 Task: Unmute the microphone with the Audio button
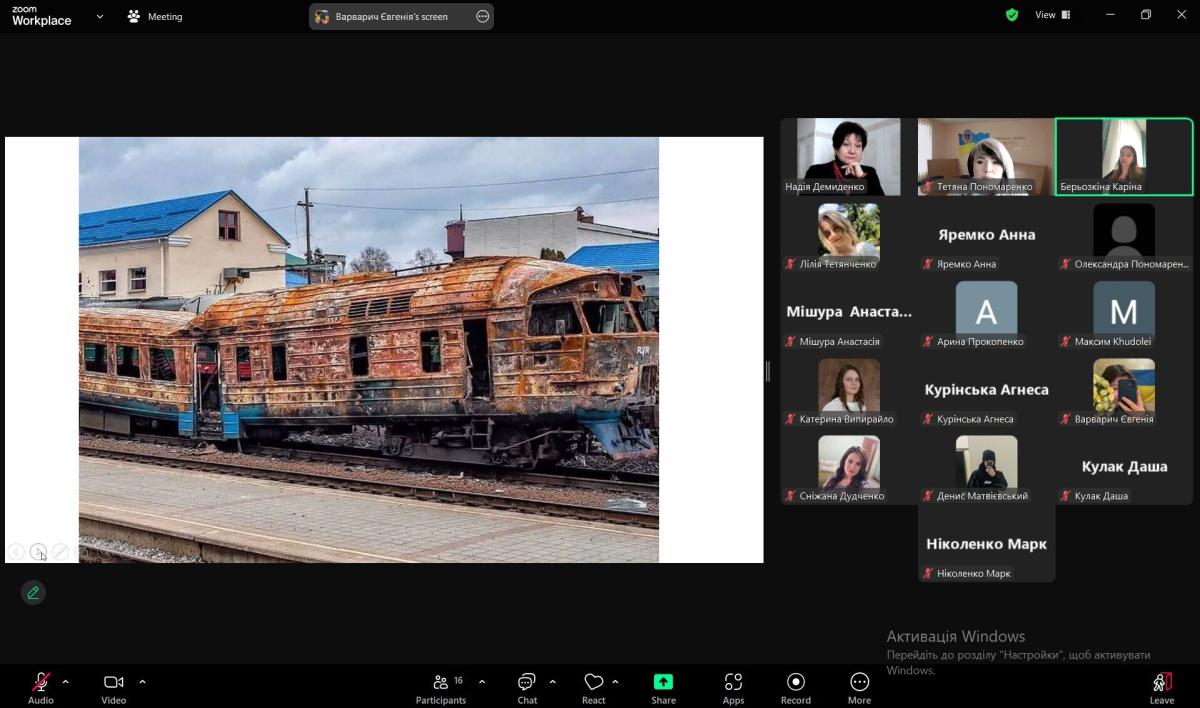coord(41,684)
